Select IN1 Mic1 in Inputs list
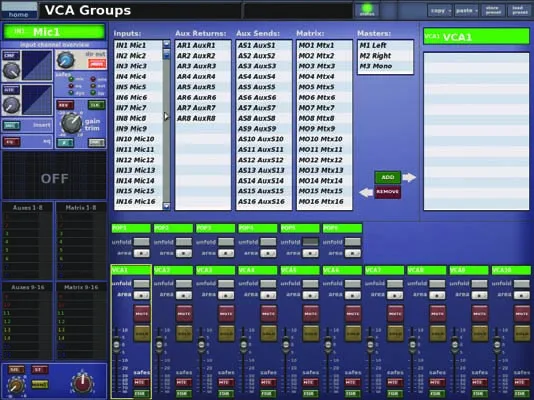This screenshot has height=400, width=534. [138, 45]
